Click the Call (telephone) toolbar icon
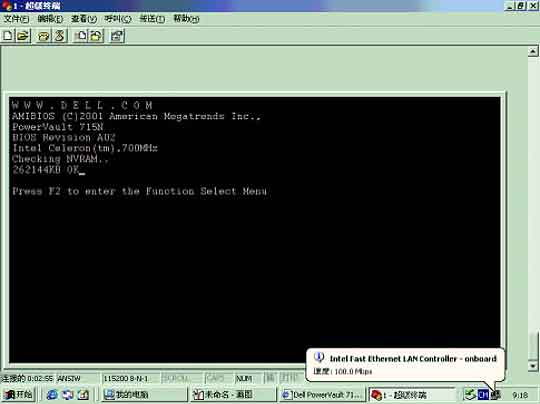Image resolution: width=540 pixels, height=404 pixels. pos(44,36)
